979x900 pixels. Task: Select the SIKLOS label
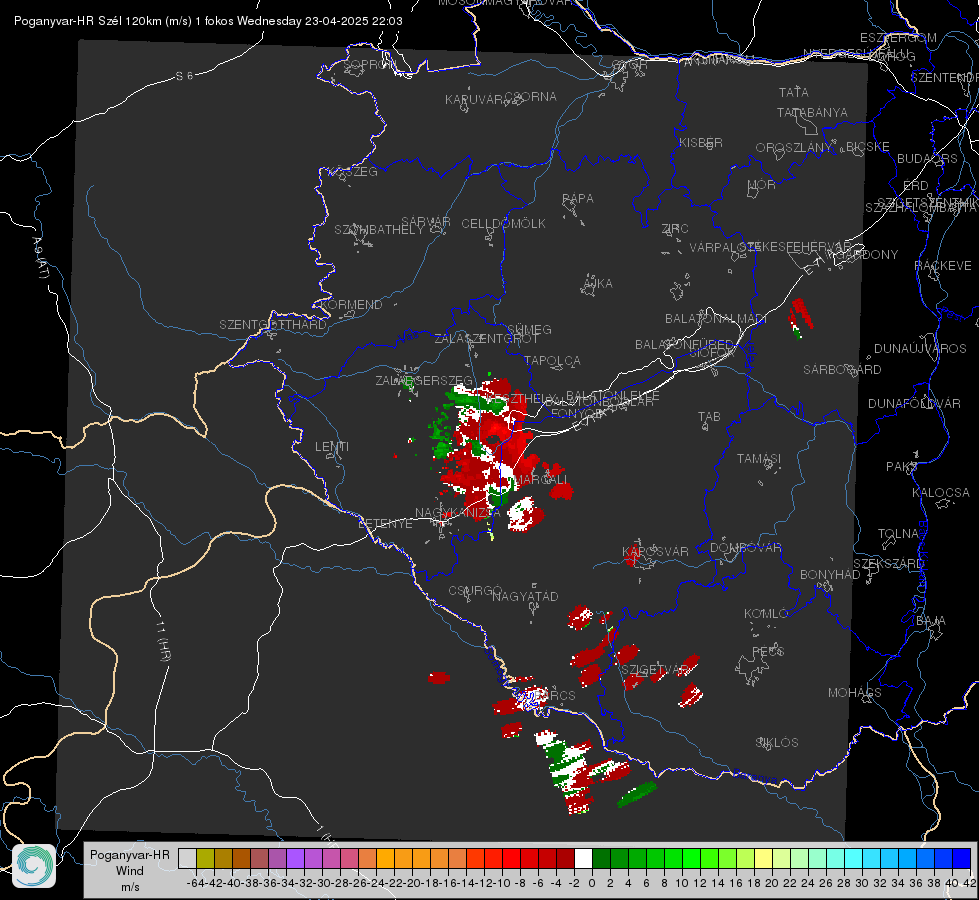[777, 743]
